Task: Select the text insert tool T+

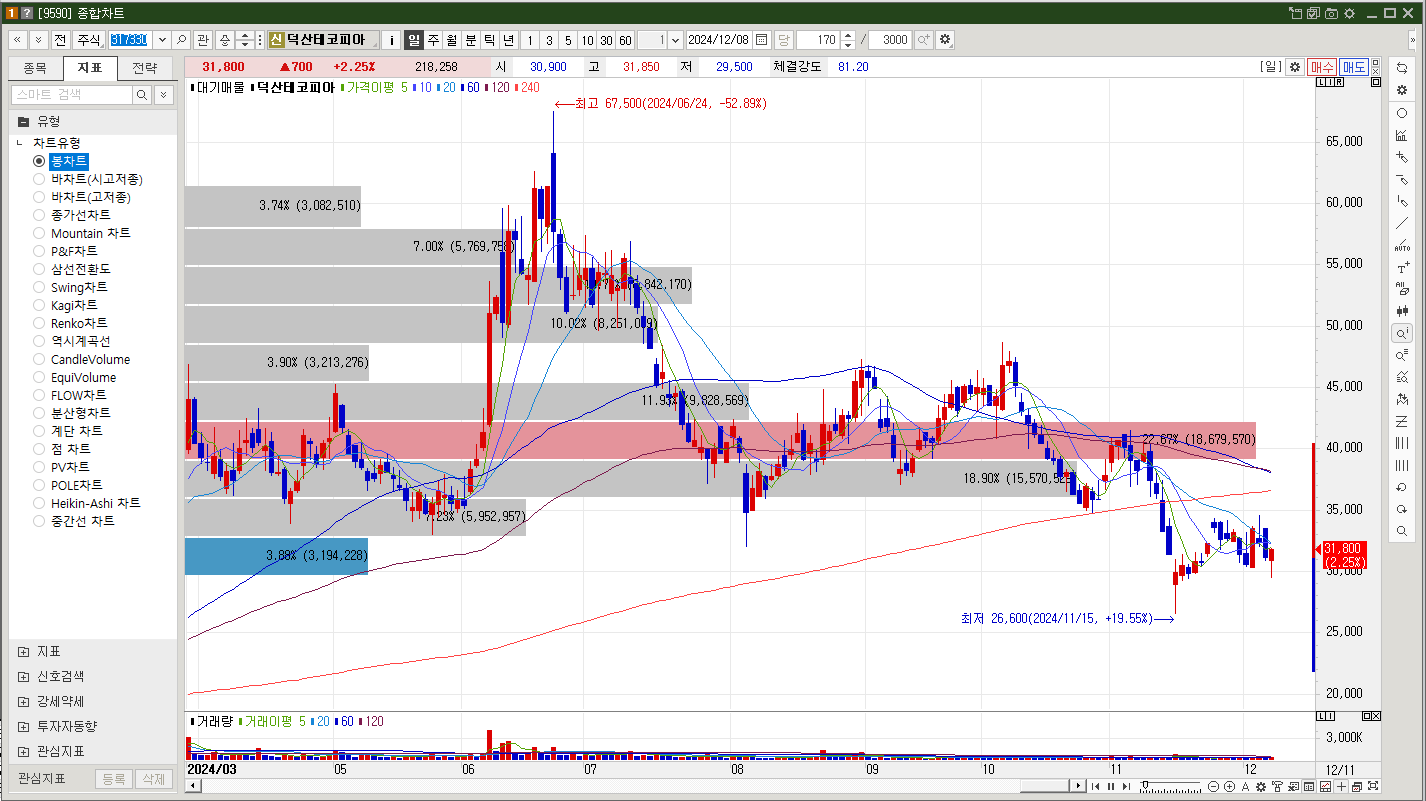Action: pyautogui.click(x=1401, y=268)
